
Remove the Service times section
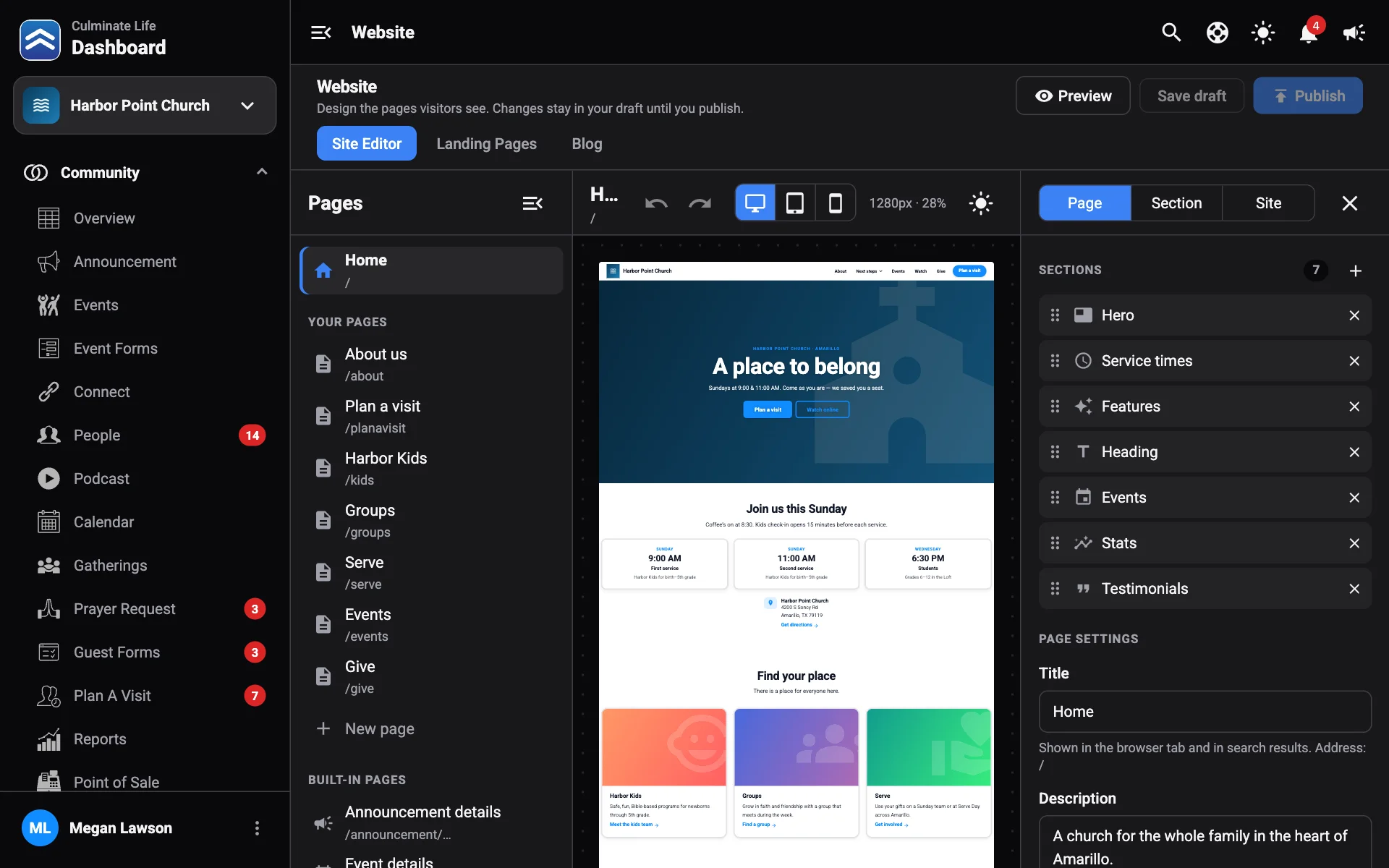point(1354,361)
